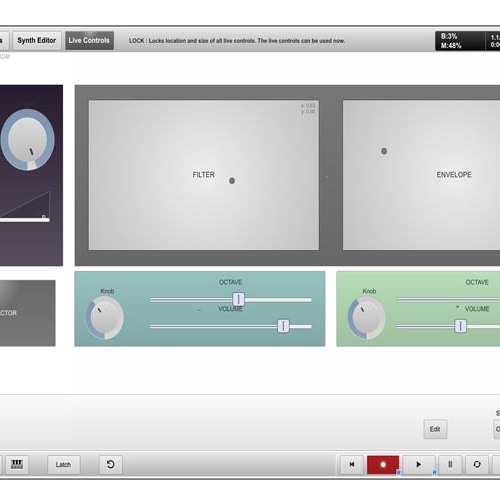Click the green panel VOLUME slider handle
This screenshot has height=500, width=500.
[x=461, y=326]
